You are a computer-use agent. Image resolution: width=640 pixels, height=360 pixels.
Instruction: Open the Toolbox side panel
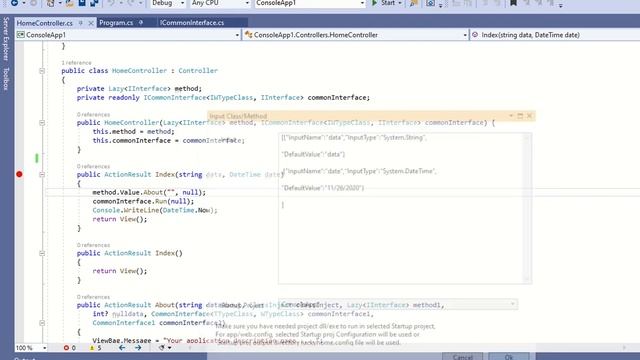click(x=6, y=79)
